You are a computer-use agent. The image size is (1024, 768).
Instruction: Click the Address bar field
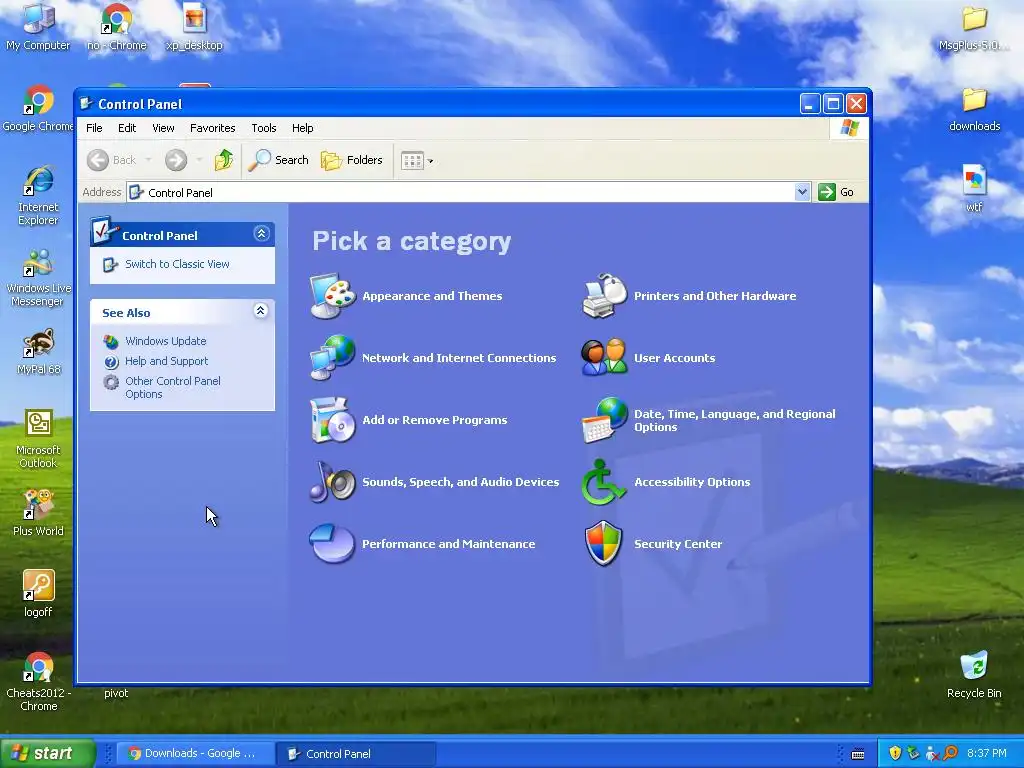point(469,192)
